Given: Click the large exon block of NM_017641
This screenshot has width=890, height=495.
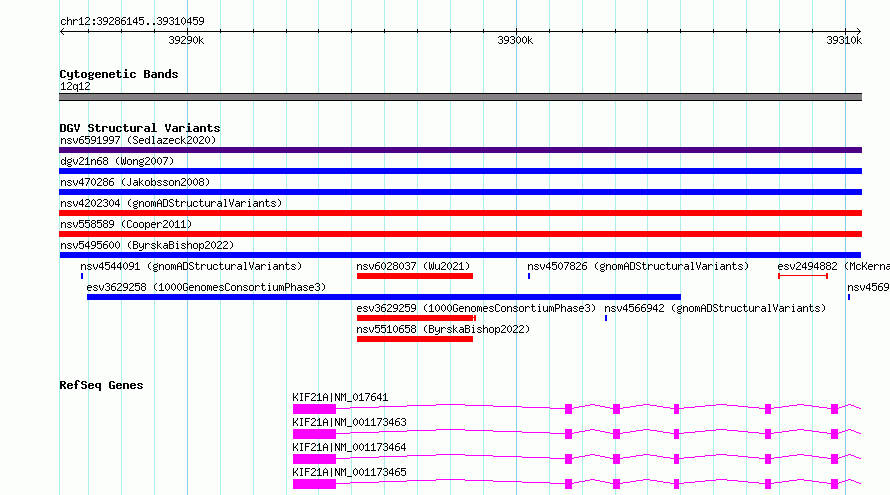Looking at the screenshot, I should pos(314,409).
